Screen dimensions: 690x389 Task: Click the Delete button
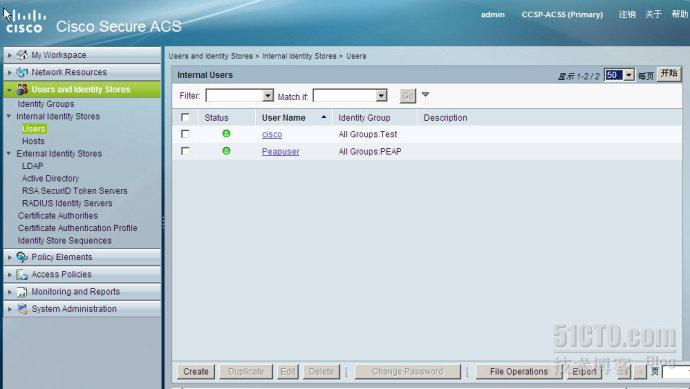(321, 371)
